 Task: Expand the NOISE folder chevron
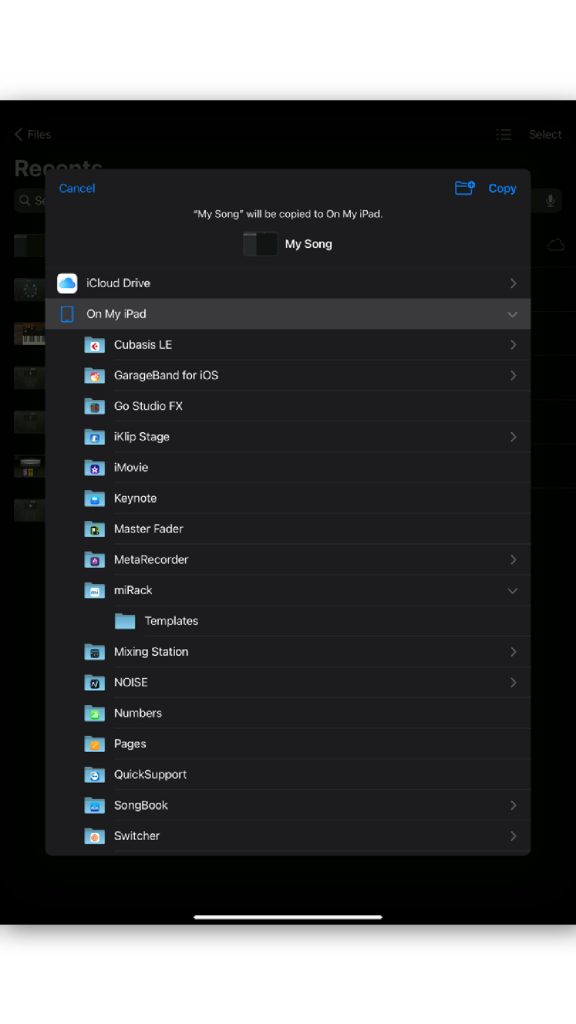click(x=513, y=682)
